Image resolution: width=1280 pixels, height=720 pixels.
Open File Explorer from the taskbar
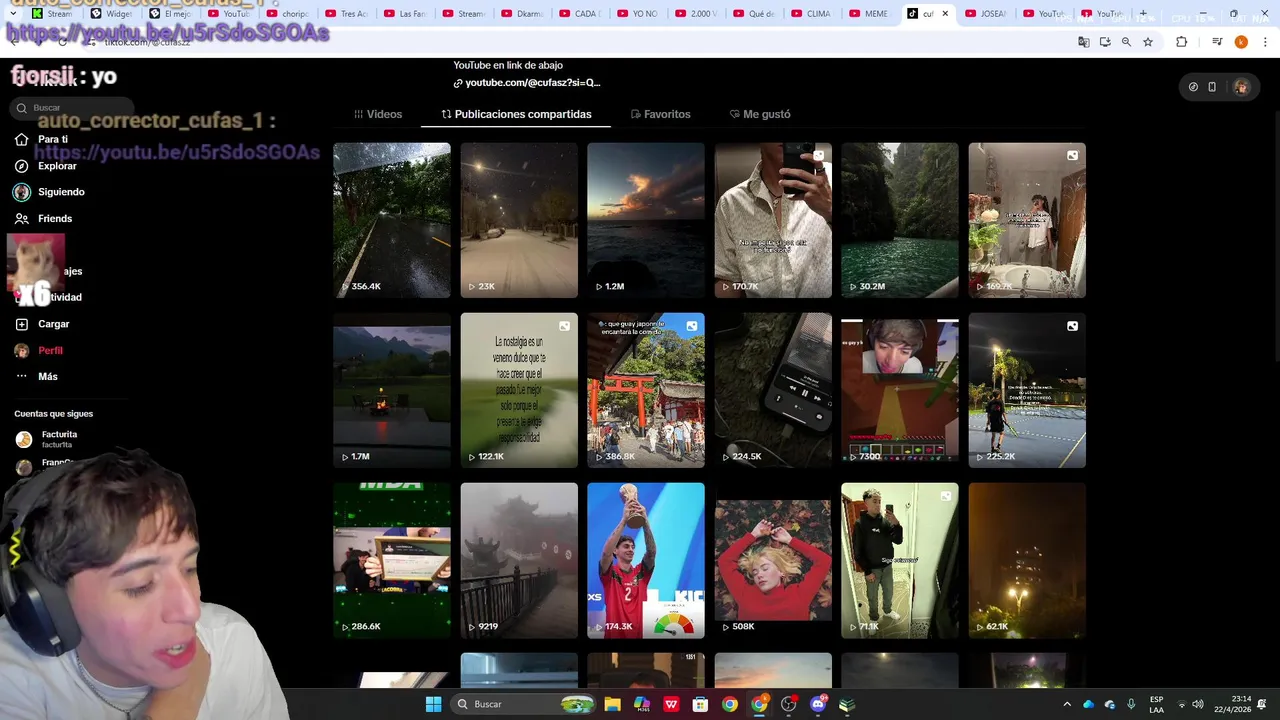click(x=613, y=704)
